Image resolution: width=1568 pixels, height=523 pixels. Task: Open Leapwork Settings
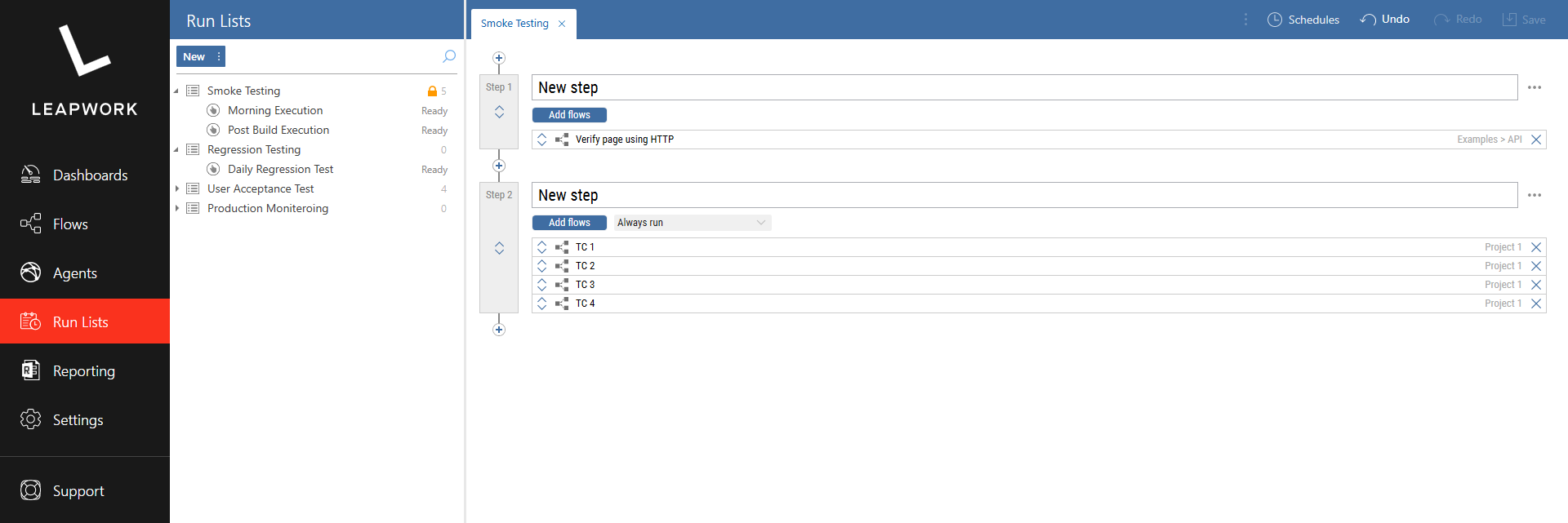pos(78,419)
